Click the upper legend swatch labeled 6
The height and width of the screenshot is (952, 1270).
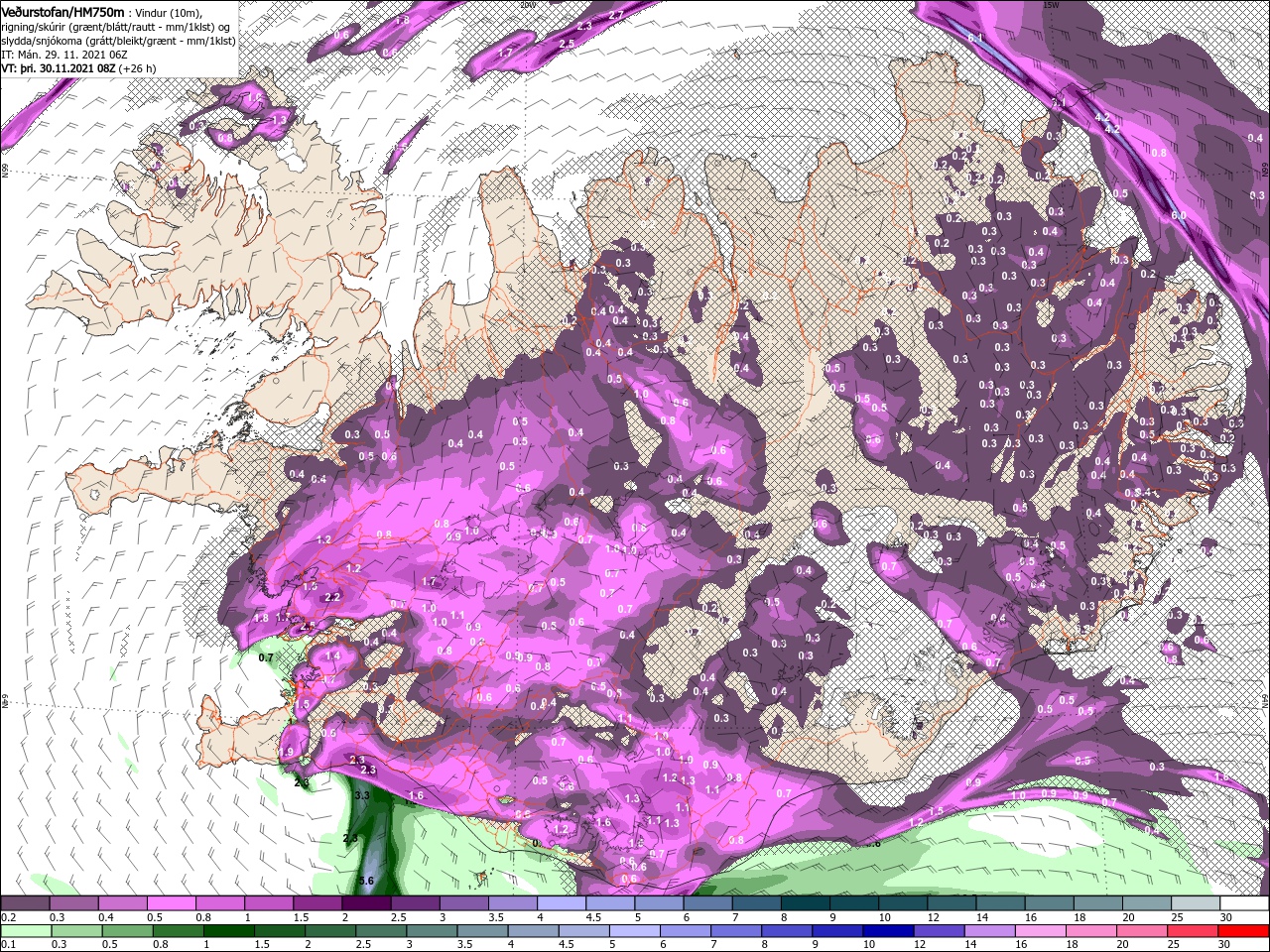tap(707, 903)
